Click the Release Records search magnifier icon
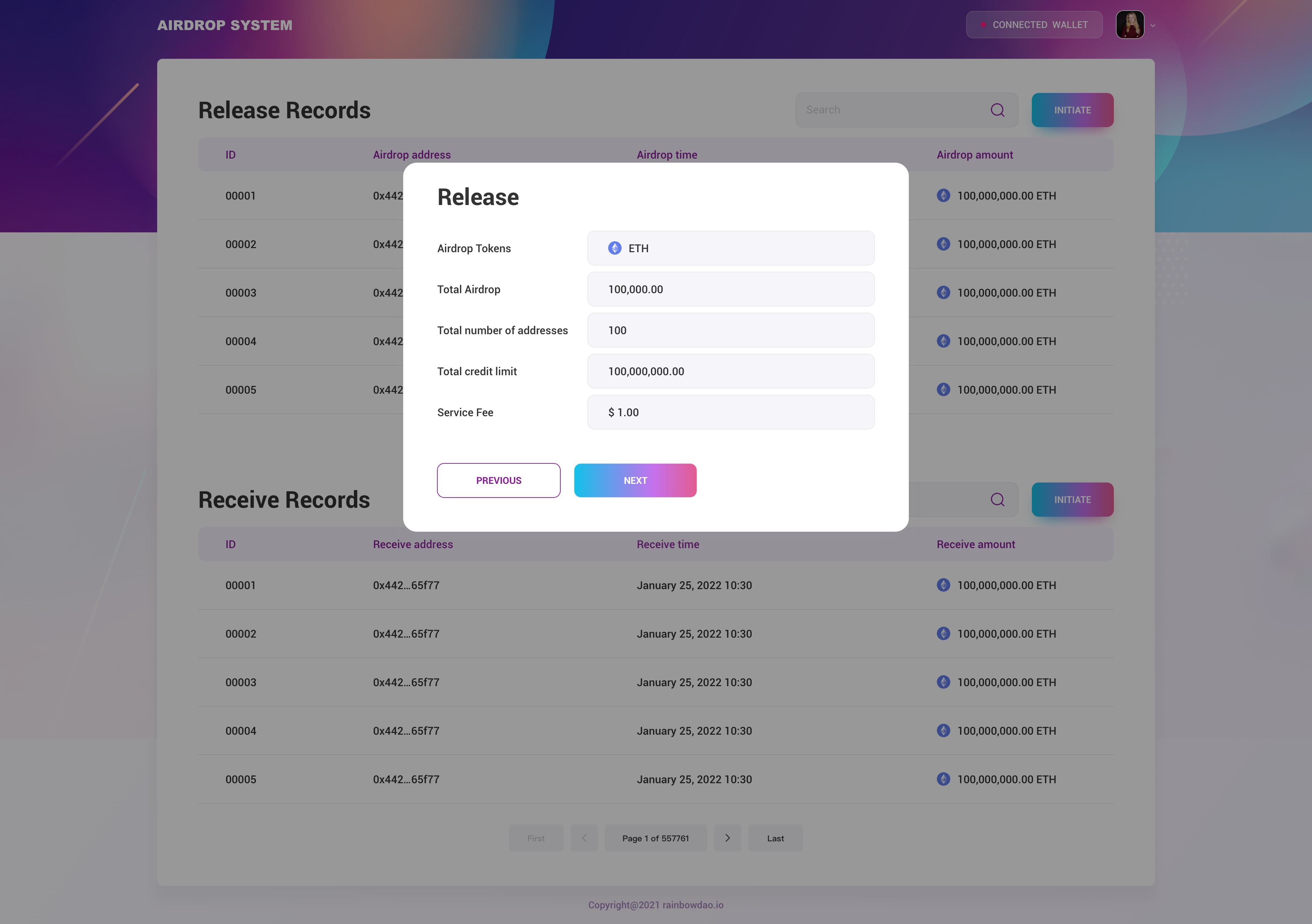The image size is (1312, 924). click(997, 110)
